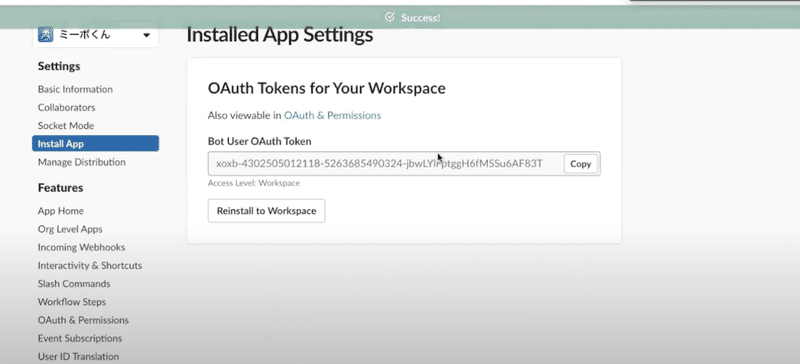This screenshot has height=364, width=800.
Task: Go to Collaborators page
Action: coord(66,108)
